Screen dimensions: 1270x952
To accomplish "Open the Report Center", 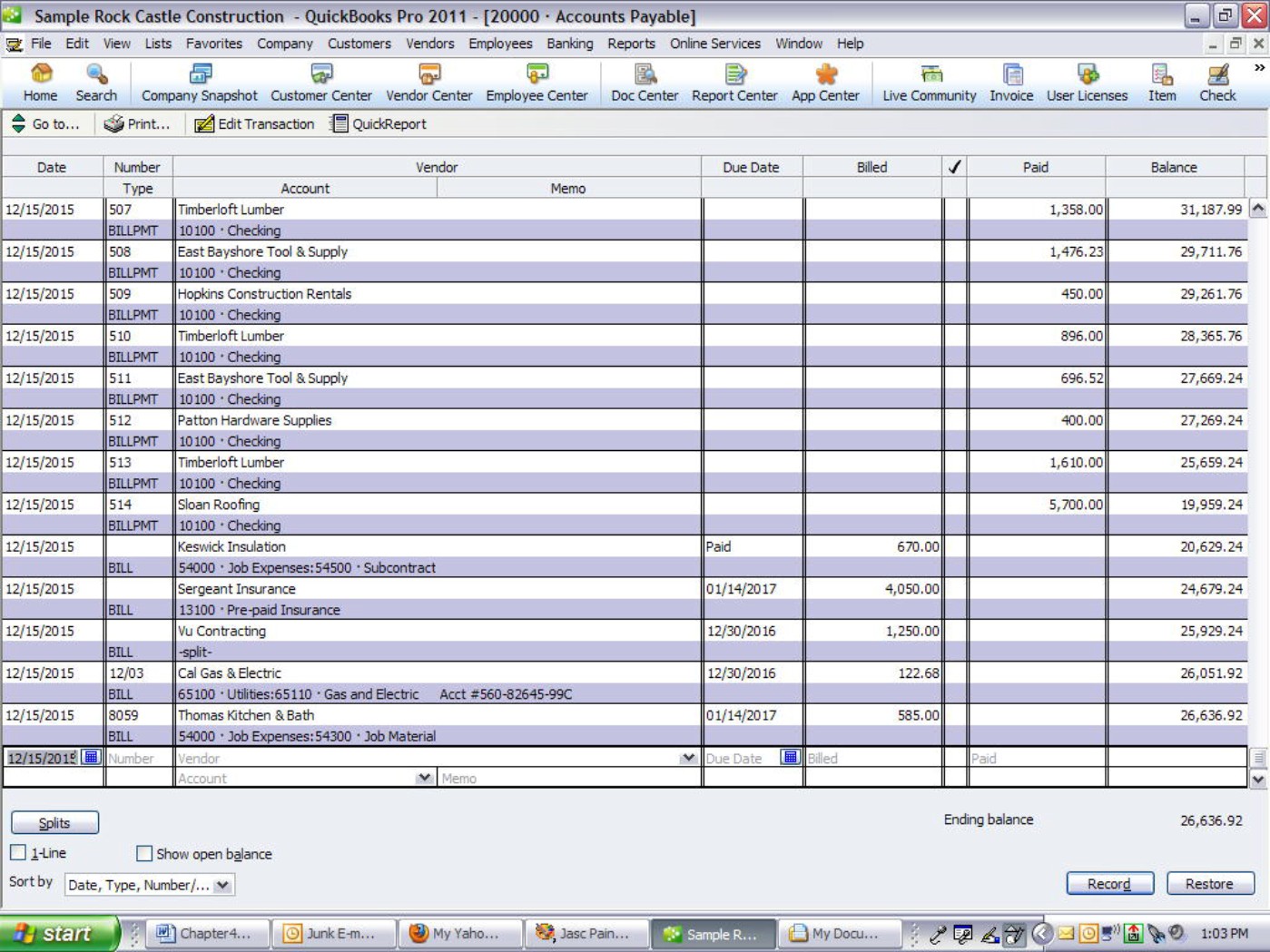I will pos(734,83).
